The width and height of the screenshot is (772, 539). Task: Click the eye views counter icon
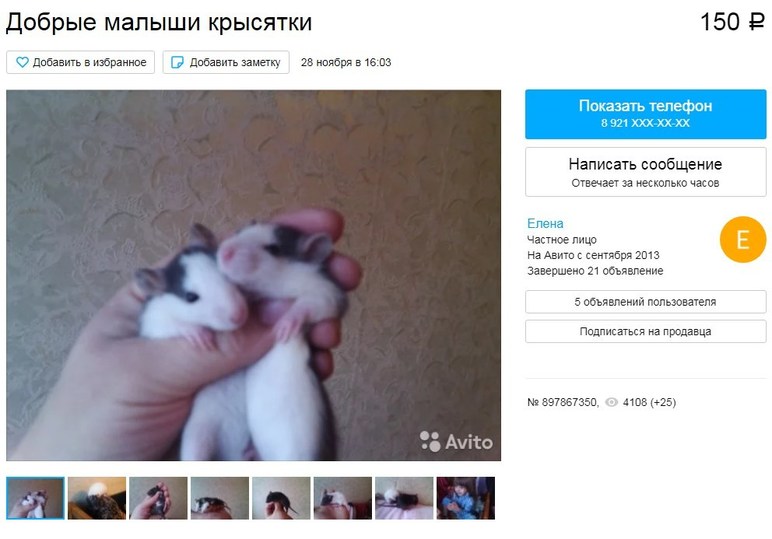point(611,402)
